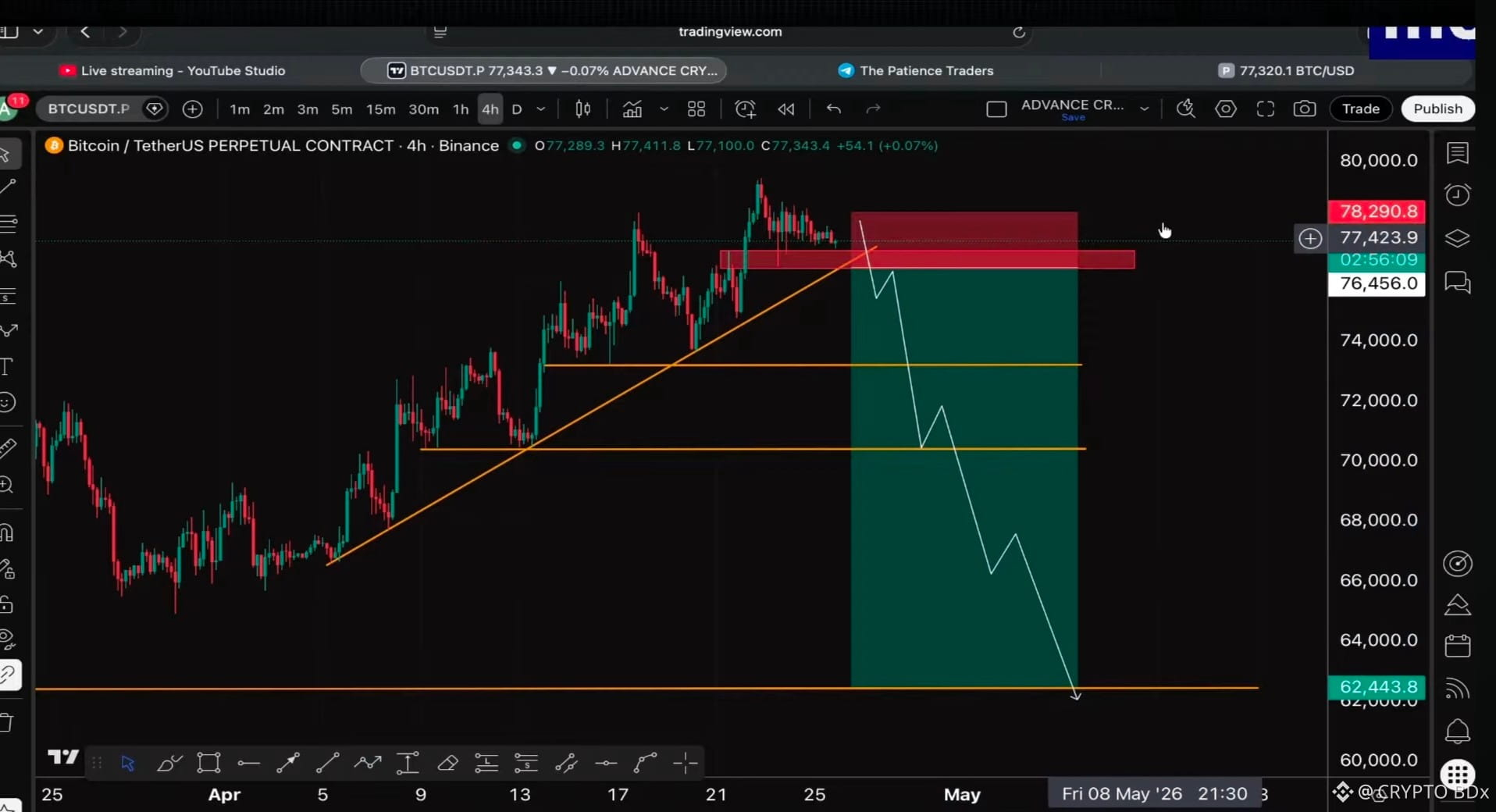Select horizontal line tool in floating toolbar
Image resolution: width=1496 pixels, height=812 pixels.
click(x=248, y=763)
